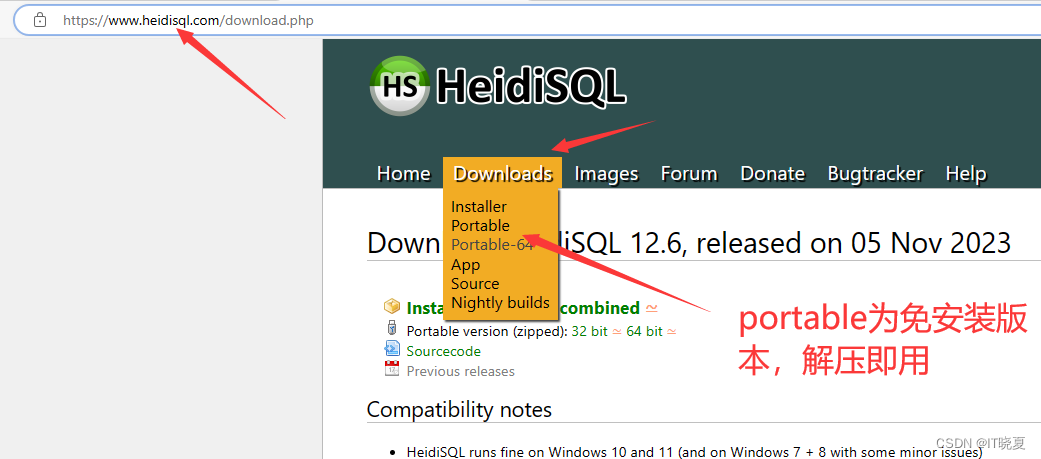1041x459 pixels.
Task: Download the 32 bit portable version
Action: 590,331
